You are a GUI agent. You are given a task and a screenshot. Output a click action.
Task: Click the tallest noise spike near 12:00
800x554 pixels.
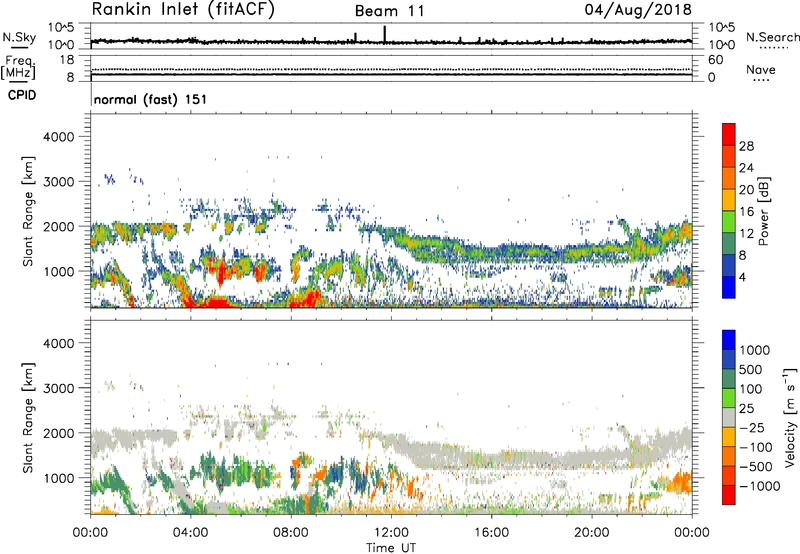(x=385, y=34)
